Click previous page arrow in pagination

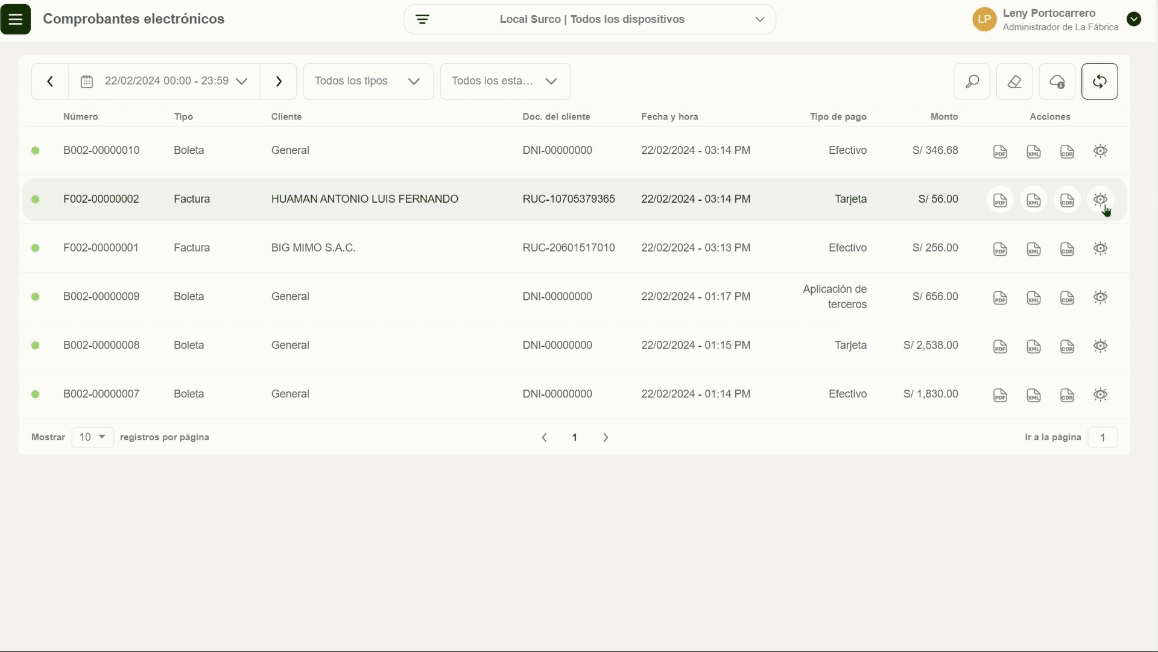click(x=544, y=437)
